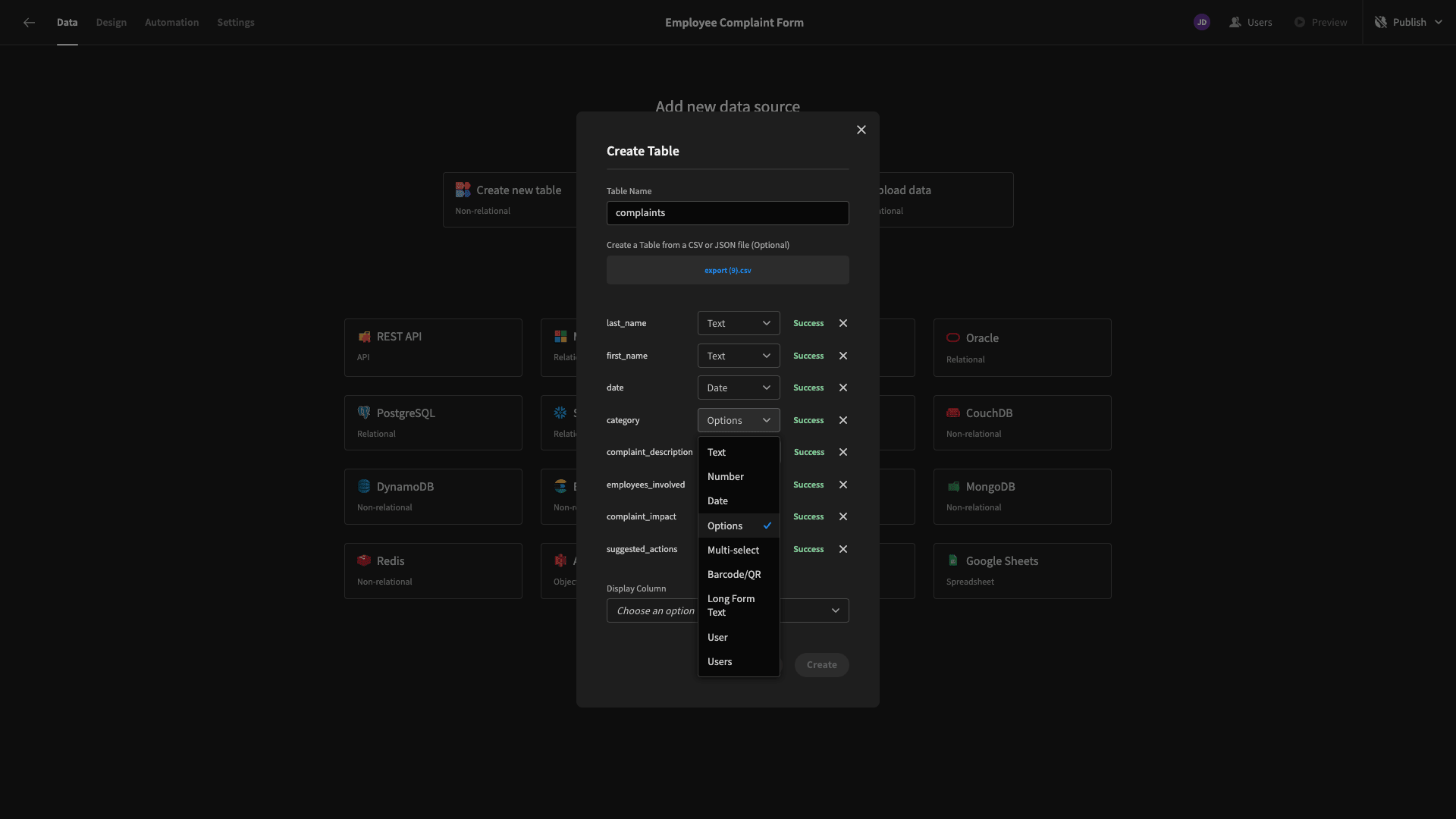Viewport: 1456px width, 819px height.
Task: Choose Number from the type list
Action: click(739, 476)
